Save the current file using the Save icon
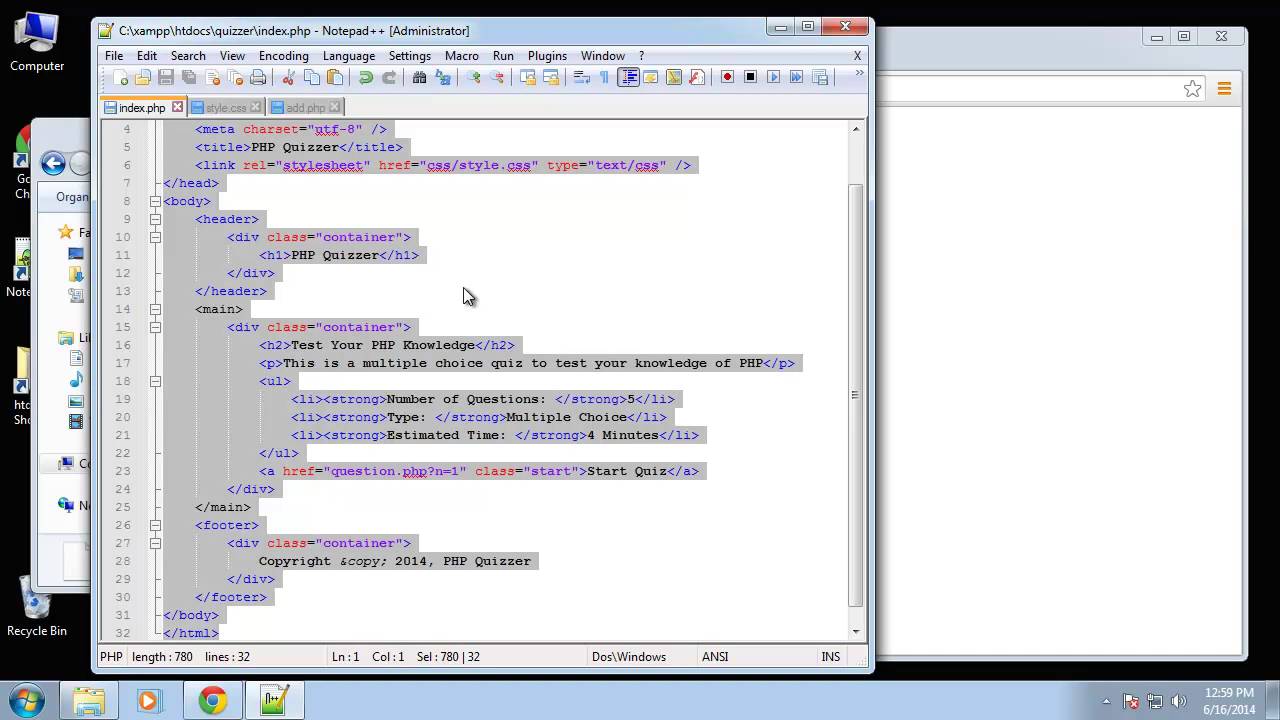 tap(166, 77)
